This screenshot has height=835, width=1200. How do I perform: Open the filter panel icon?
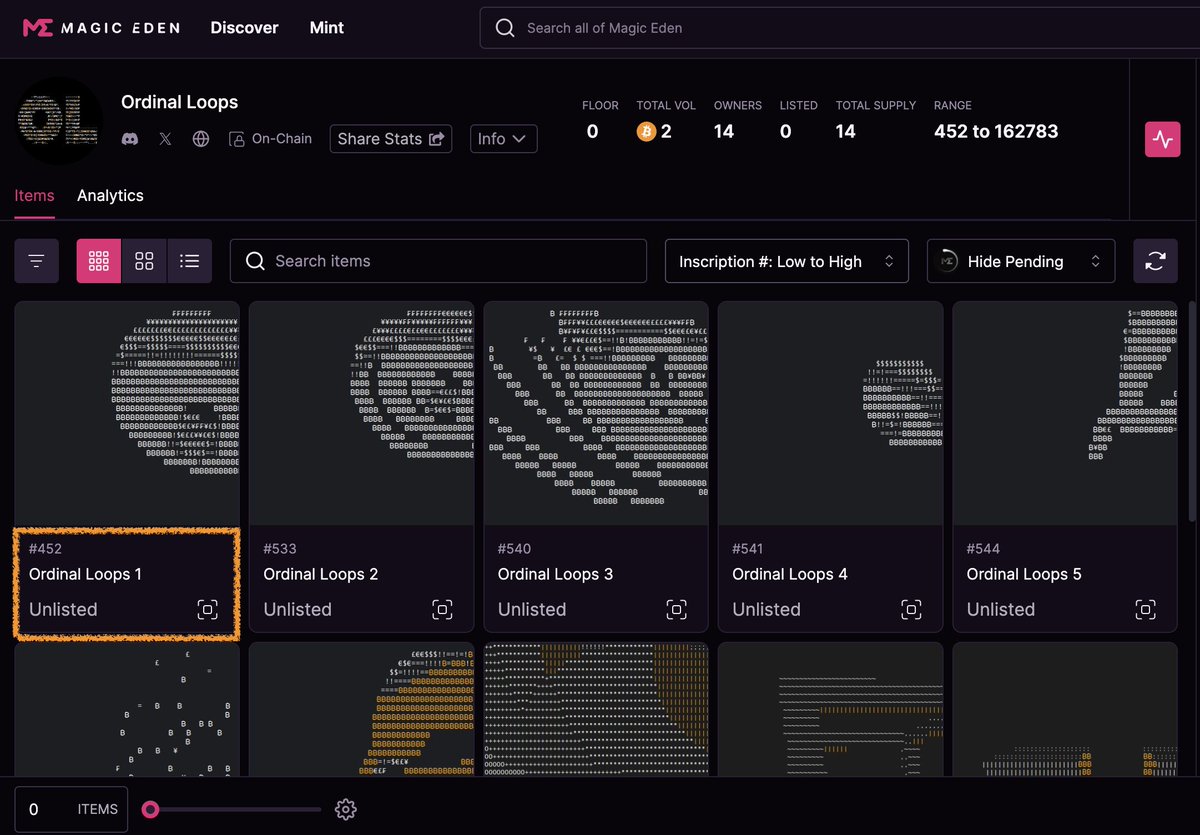[x=37, y=261]
